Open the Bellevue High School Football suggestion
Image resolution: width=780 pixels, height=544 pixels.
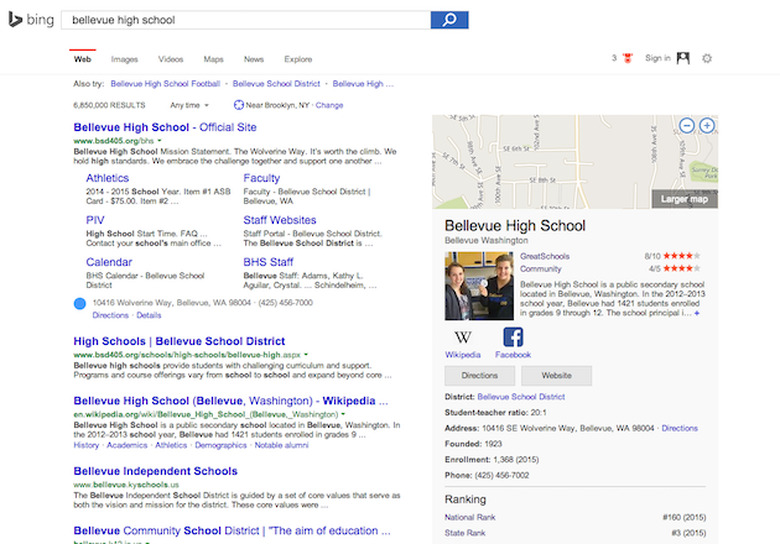pos(165,84)
